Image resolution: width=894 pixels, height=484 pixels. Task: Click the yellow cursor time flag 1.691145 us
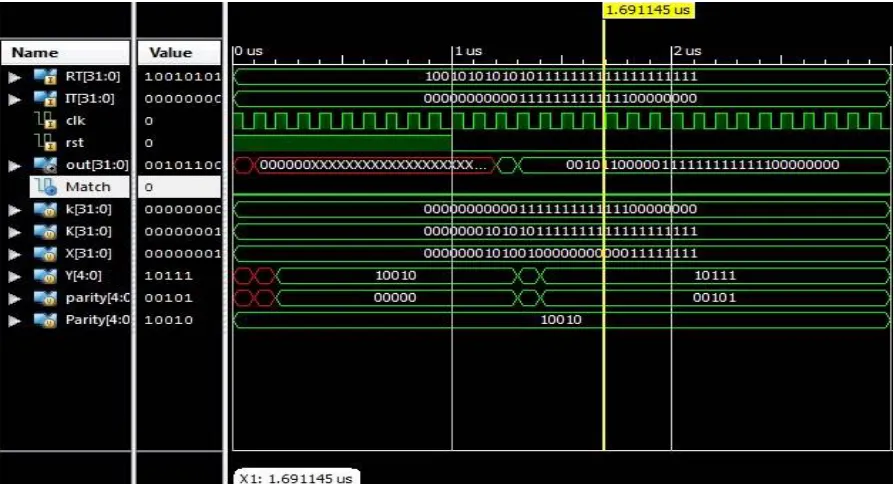tap(648, 10)
